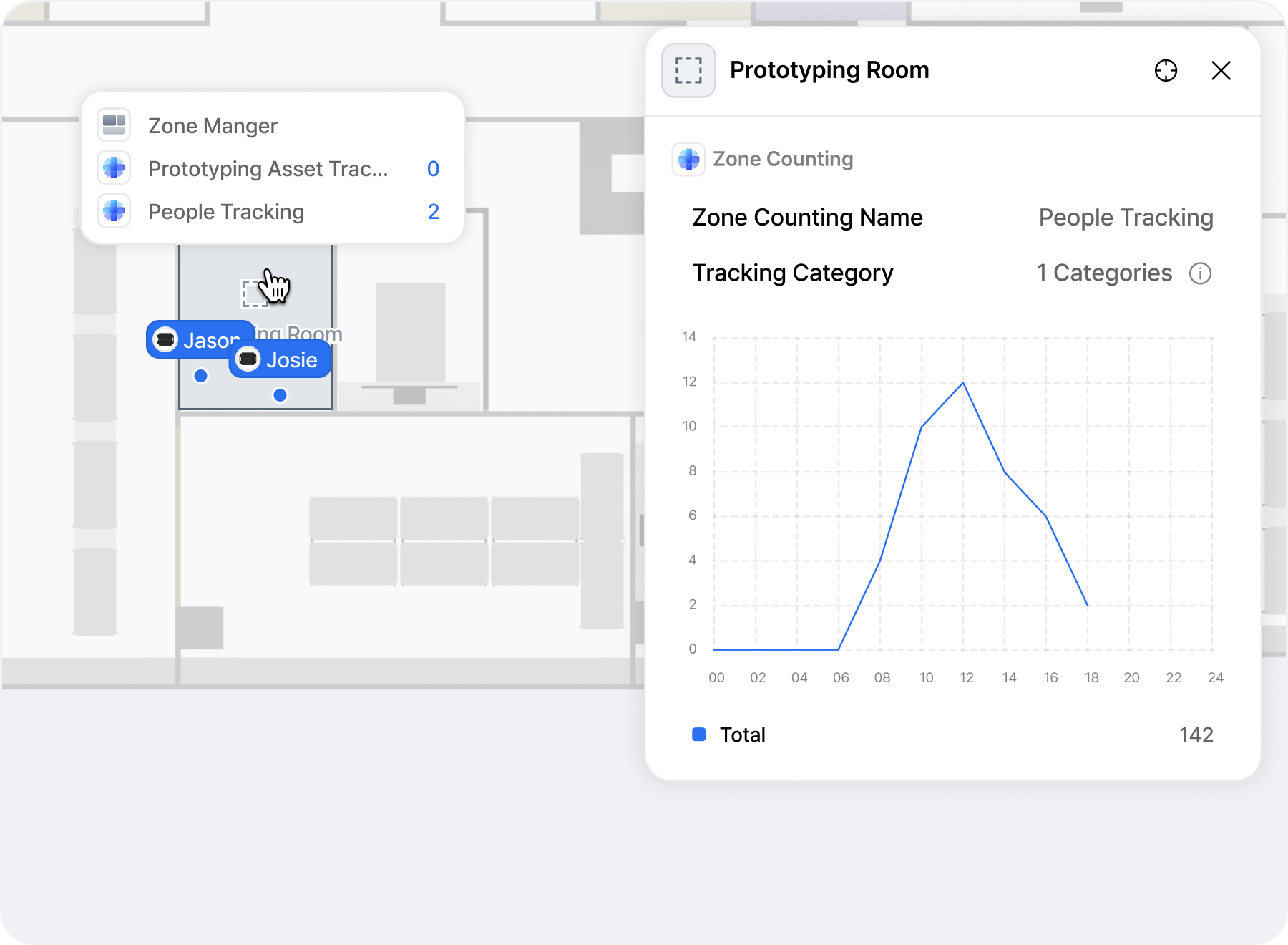Click the blue location dot below Josie
This screenshot has width=1288, height=945.
(x=280, y=395)
